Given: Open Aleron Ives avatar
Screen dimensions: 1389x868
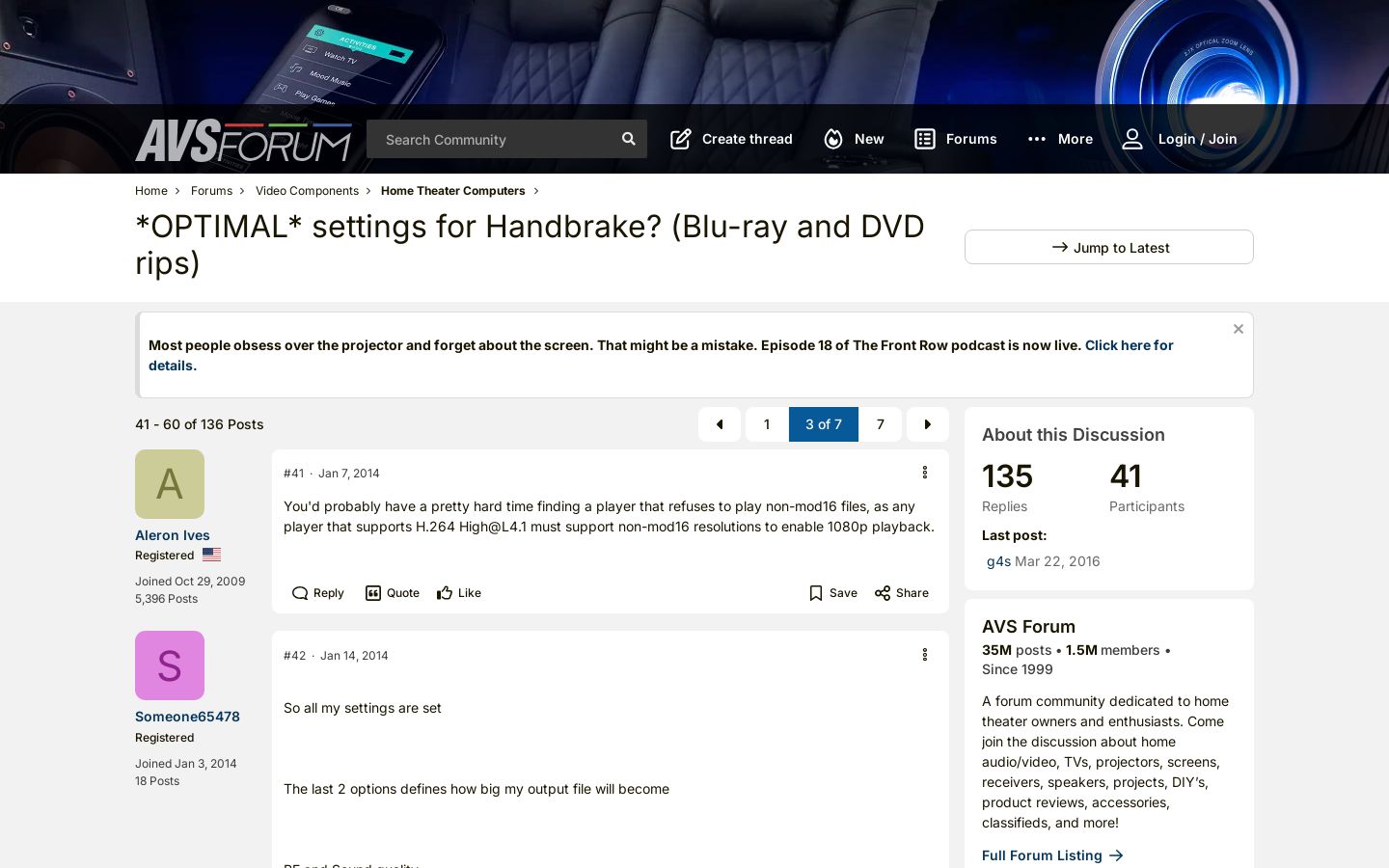Looking at the screenshot, I should (170, 484).
